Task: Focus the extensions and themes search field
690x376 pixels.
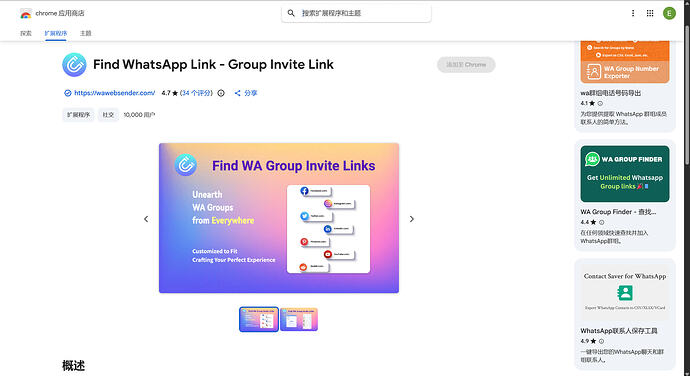Action: click(x=356, y=13)
